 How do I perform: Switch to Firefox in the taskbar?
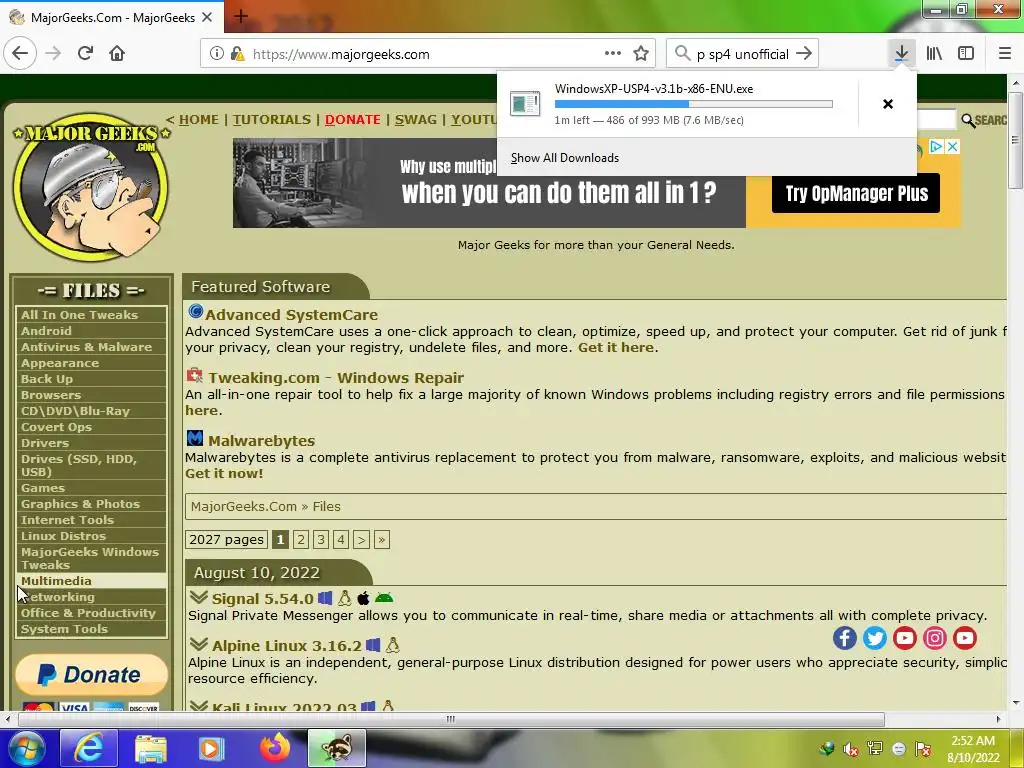click(275, 748)
